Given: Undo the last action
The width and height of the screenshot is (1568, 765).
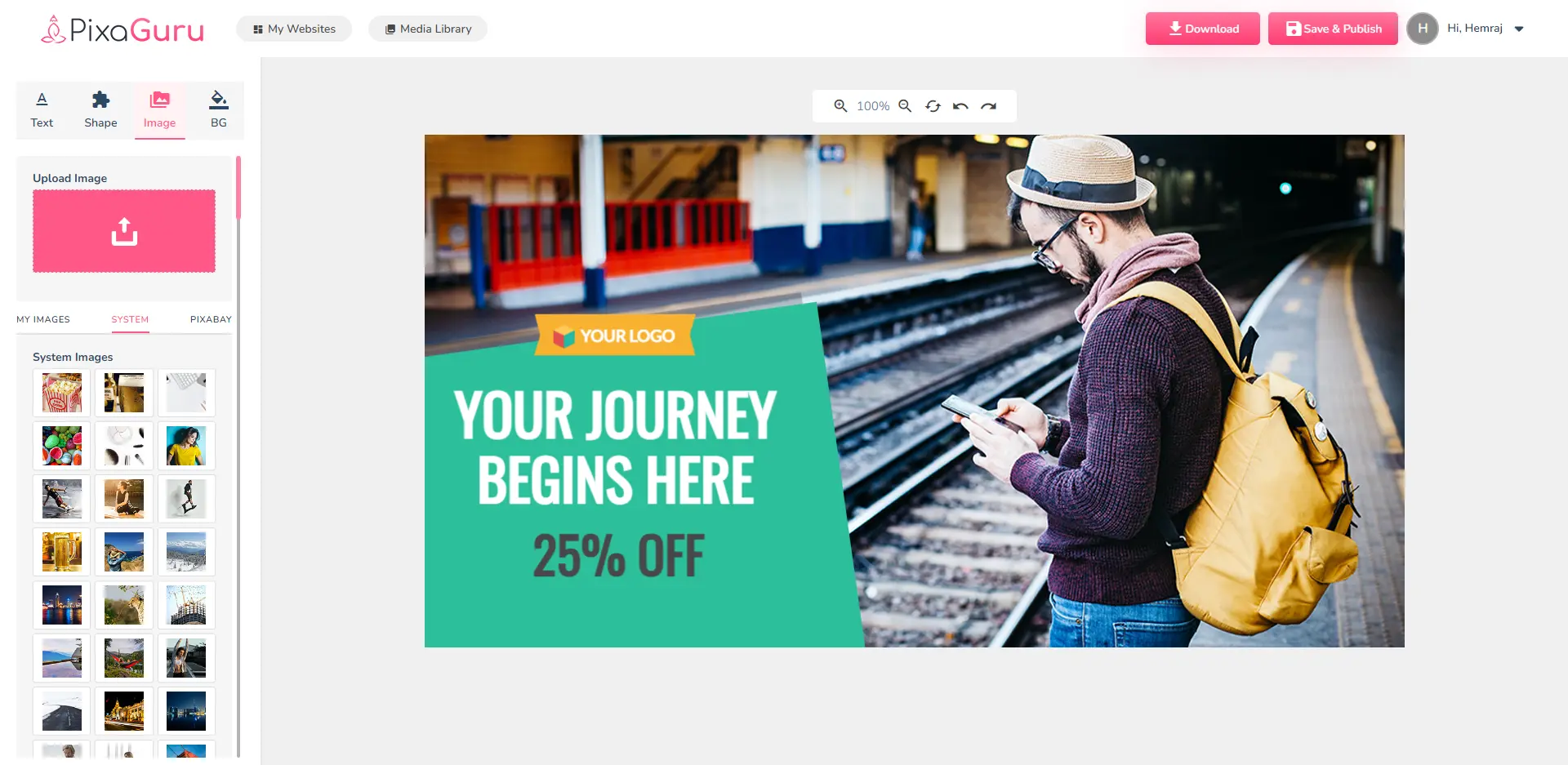Looking at the screenshot, I should pos(960,106).
